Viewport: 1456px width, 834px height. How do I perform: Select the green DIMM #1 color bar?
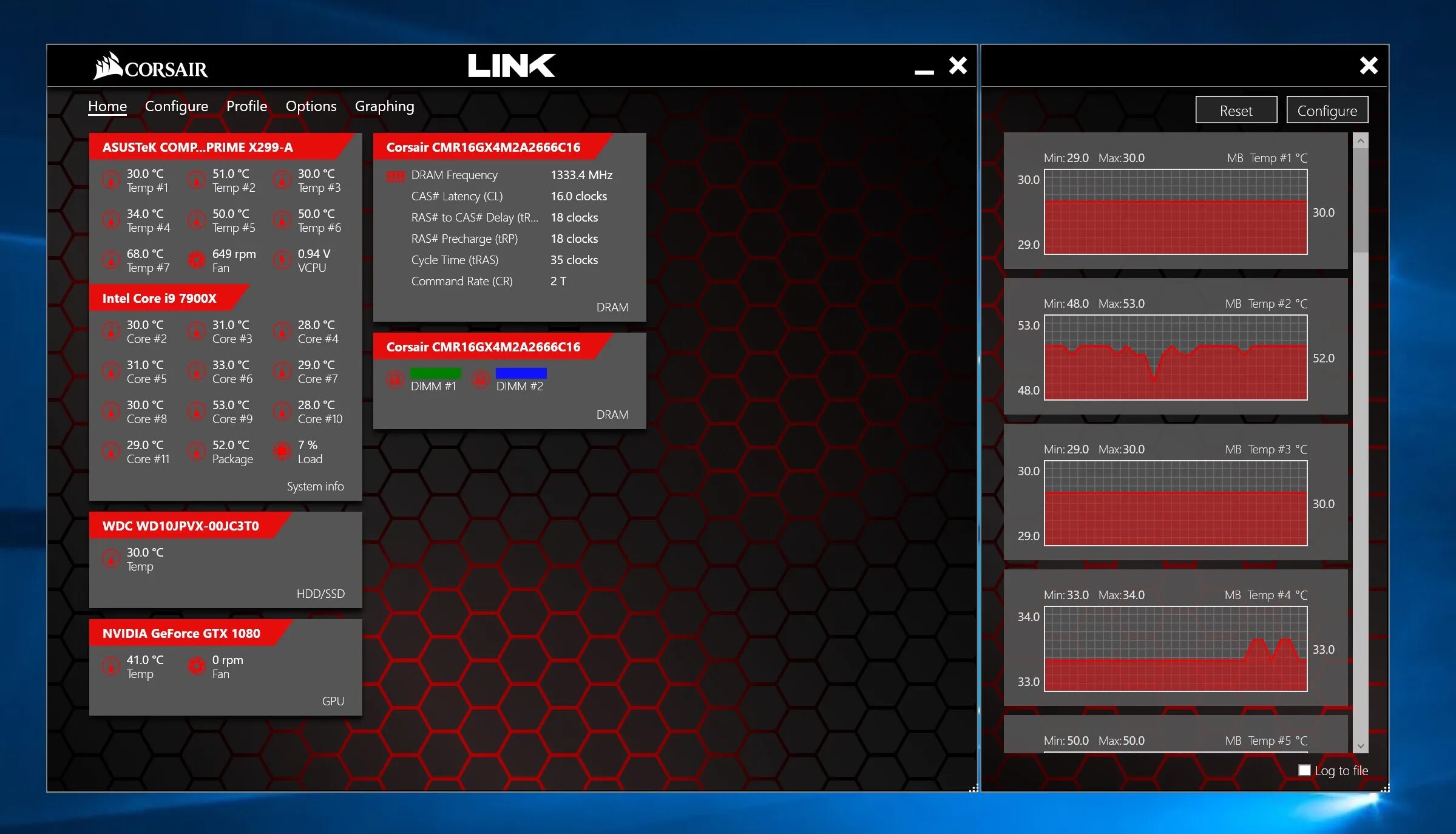435,373
